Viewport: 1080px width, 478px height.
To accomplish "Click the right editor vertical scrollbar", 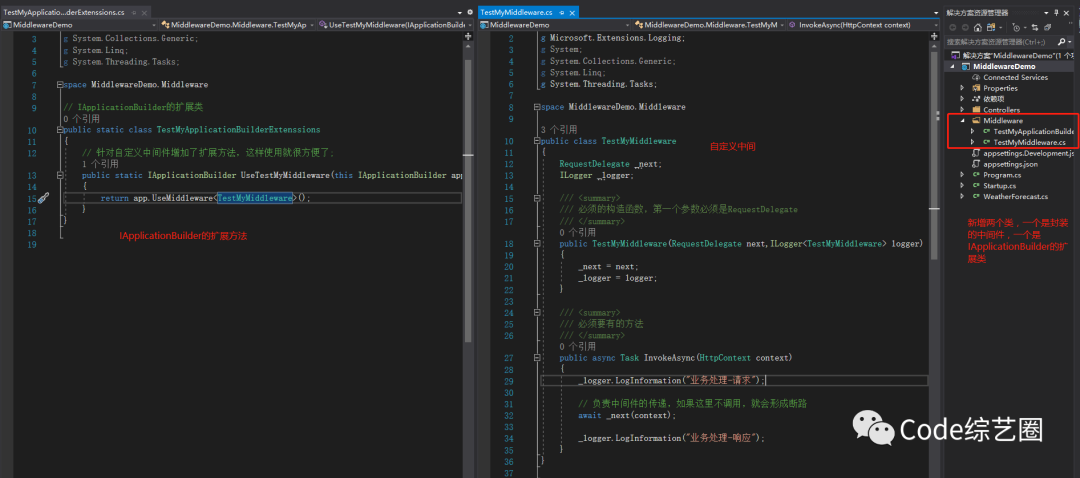I will (934, 158).
